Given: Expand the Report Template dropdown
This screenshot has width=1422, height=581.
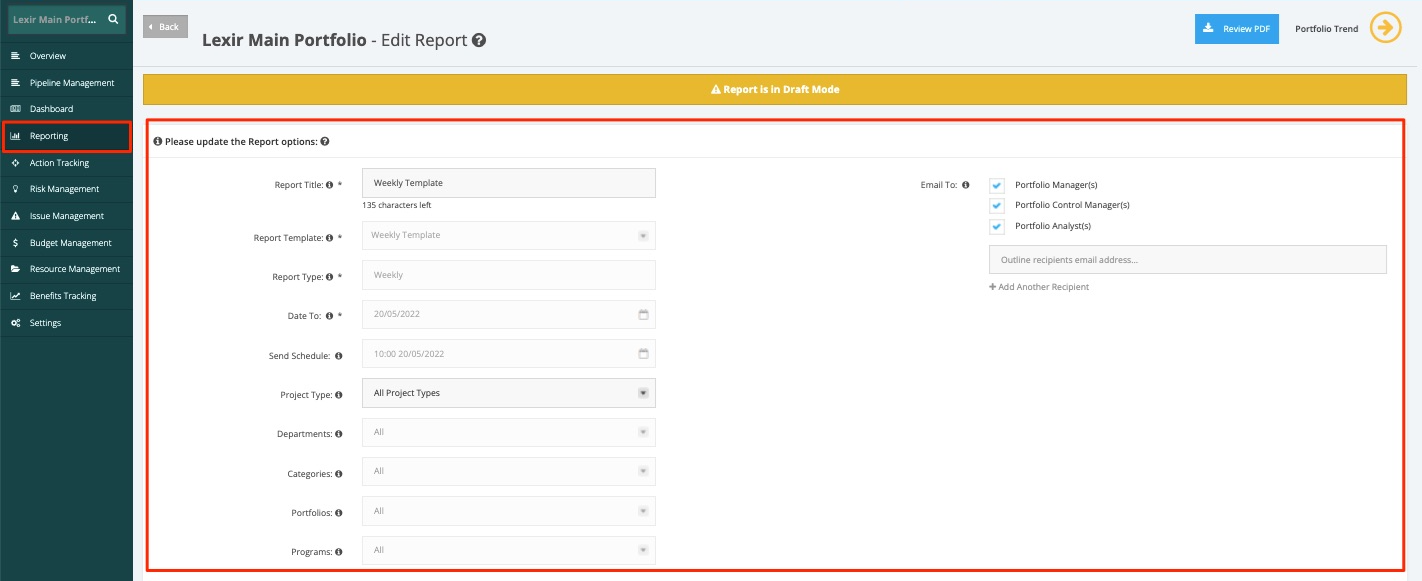Looking at the screenshot, I should click(x=508, y=235).
